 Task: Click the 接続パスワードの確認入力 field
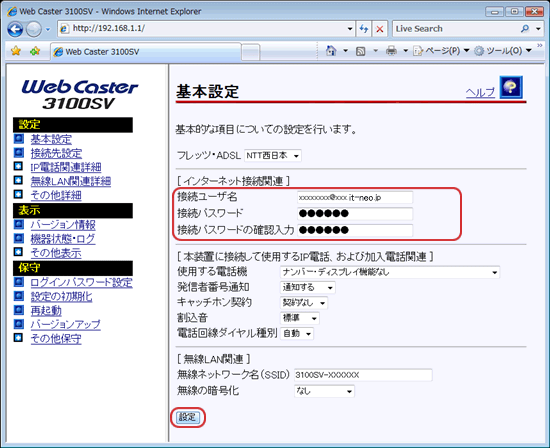355,230
